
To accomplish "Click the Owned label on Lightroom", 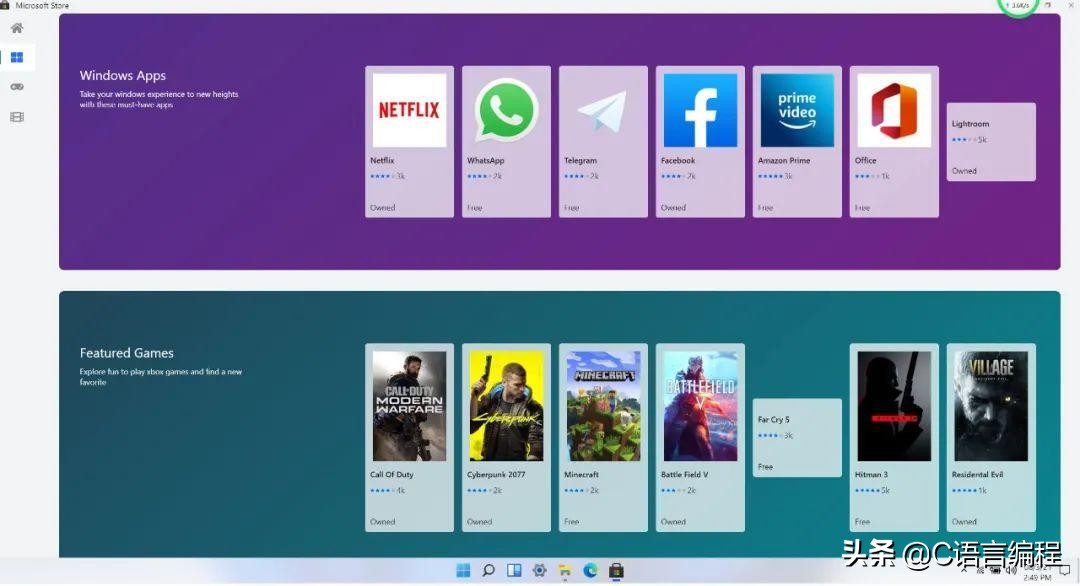I will pyautogui.click(x=964, y=170).
